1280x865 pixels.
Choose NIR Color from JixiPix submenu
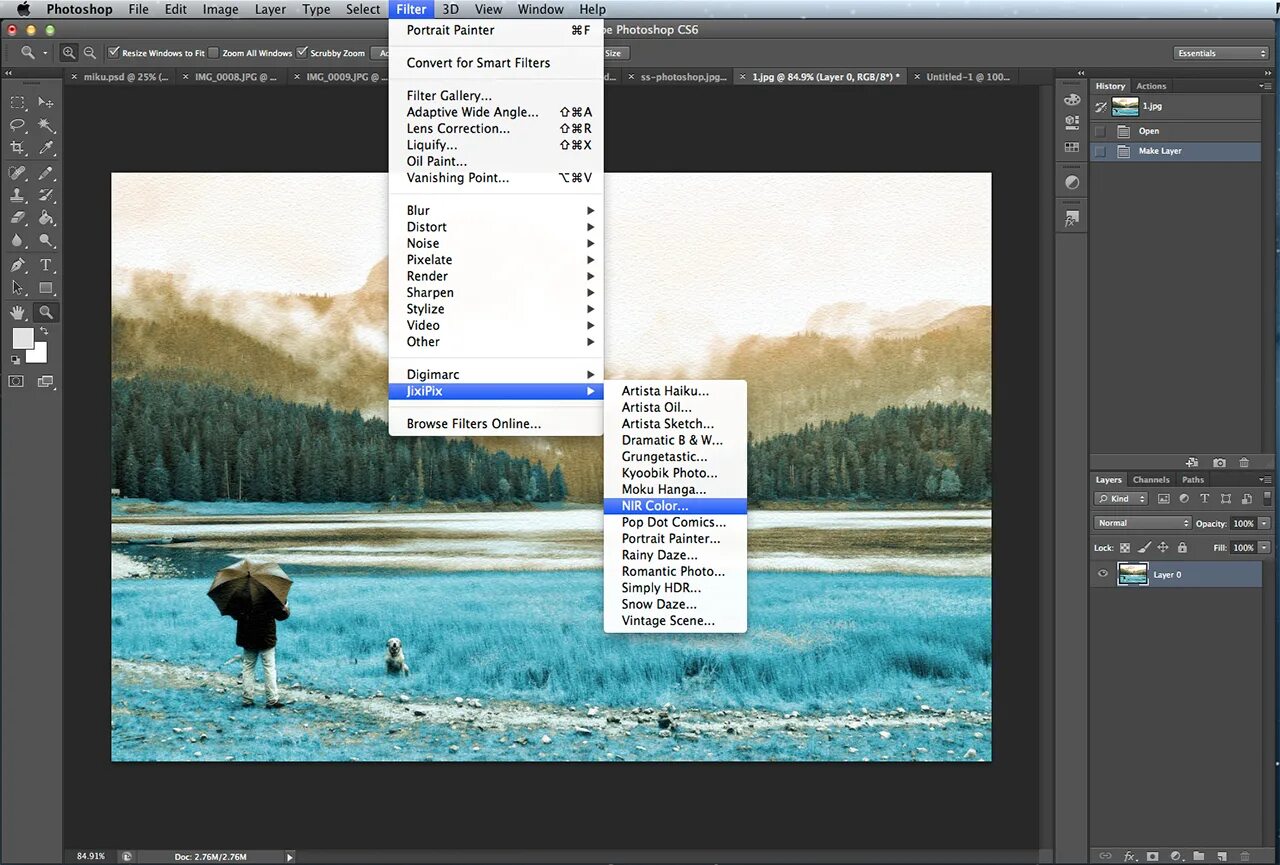point(675,506)
